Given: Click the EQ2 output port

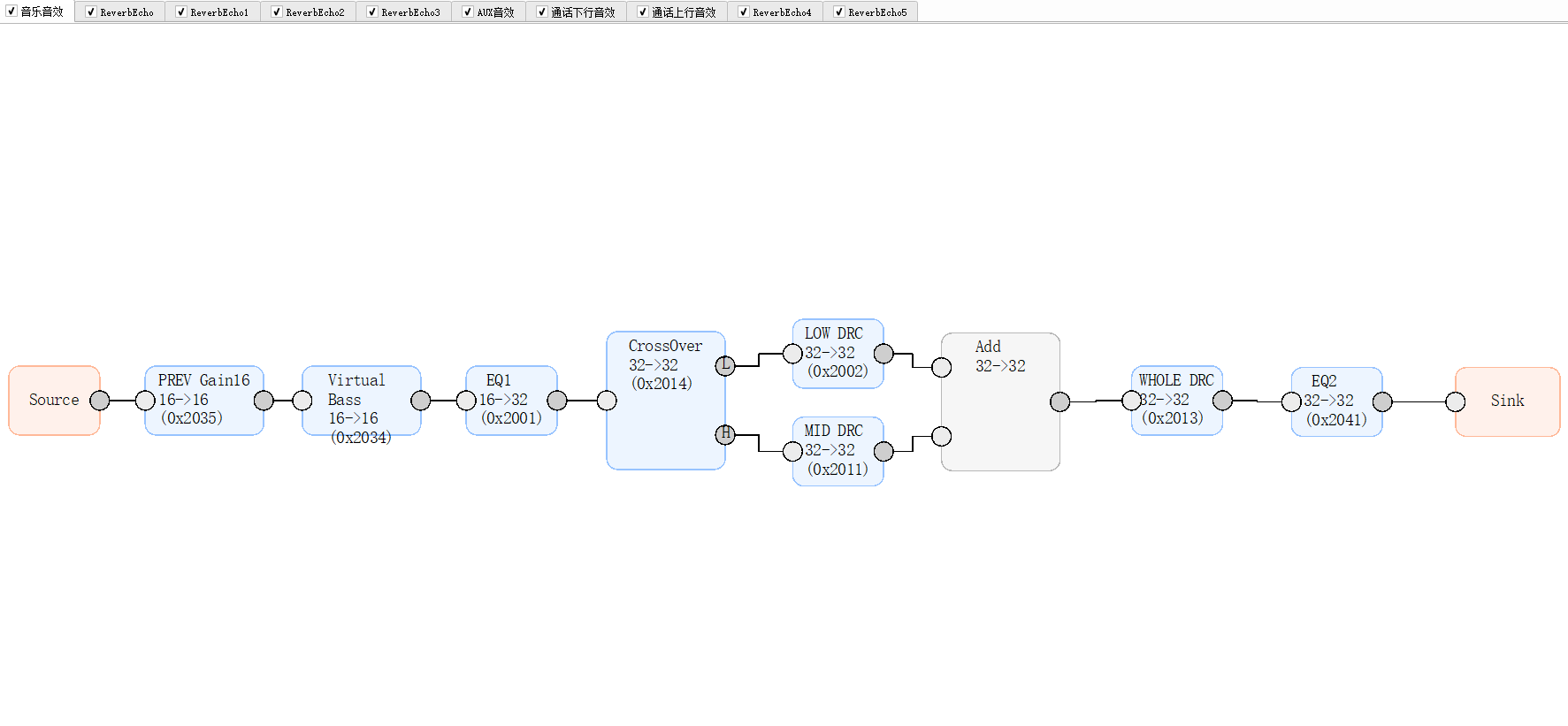Looking at the screenshot, I should click(x=1382, y=401).
